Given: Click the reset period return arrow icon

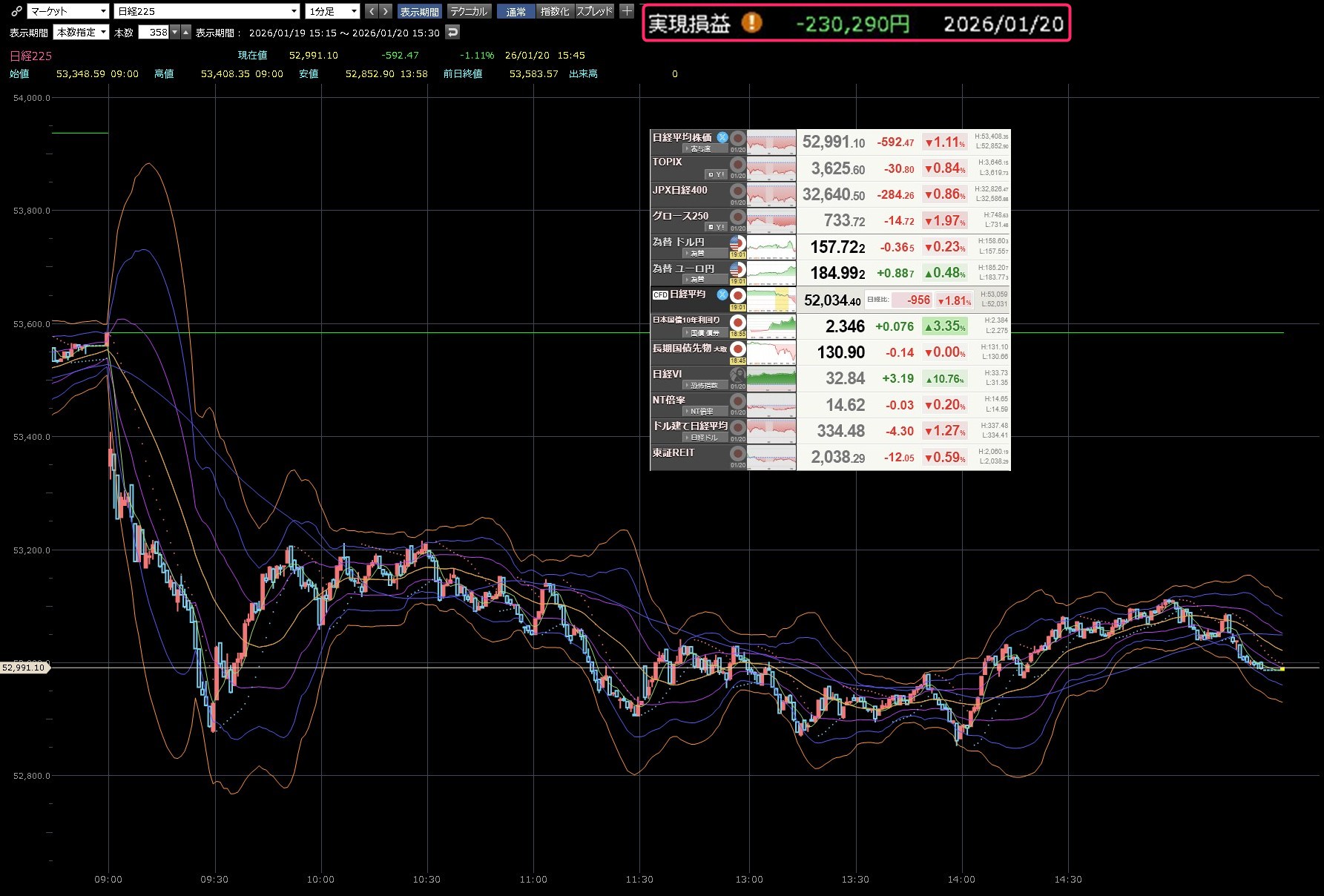Looking at the screenshot, I should [452, 32].
